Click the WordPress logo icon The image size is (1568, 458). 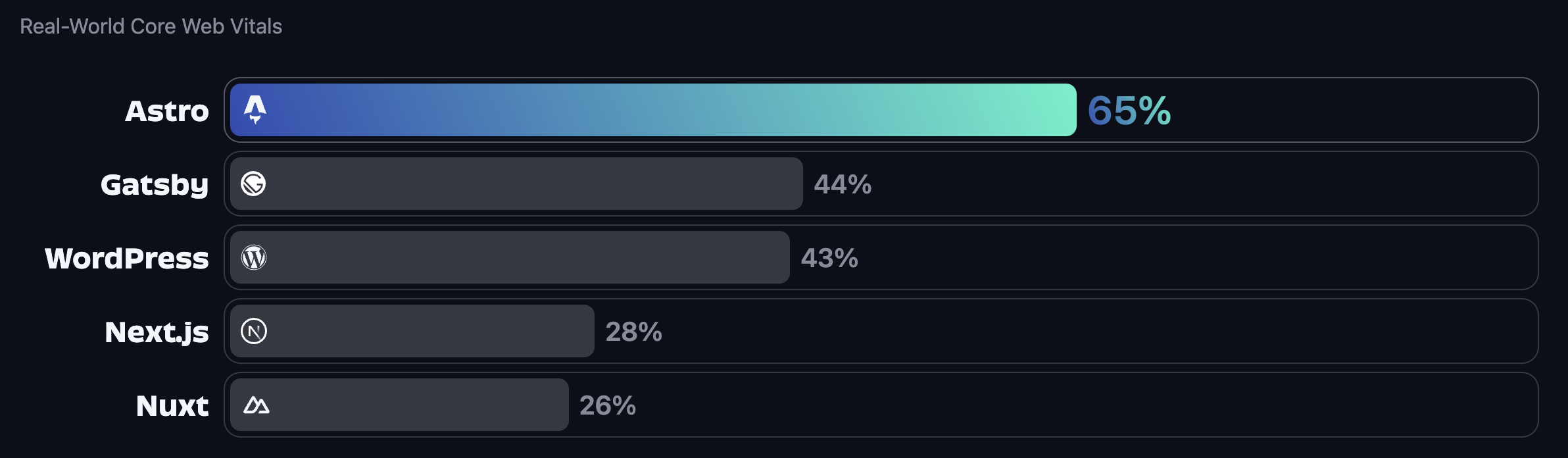point(254,257)
